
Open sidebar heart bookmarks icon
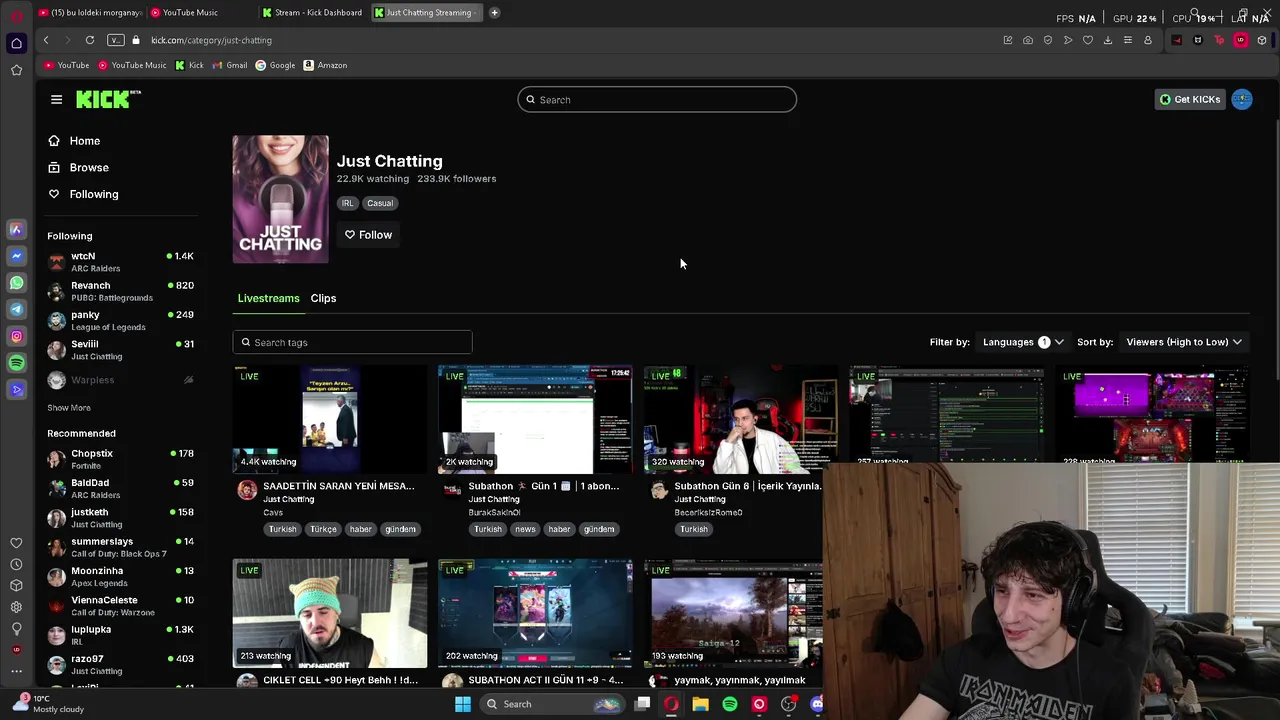coord(16,543)
